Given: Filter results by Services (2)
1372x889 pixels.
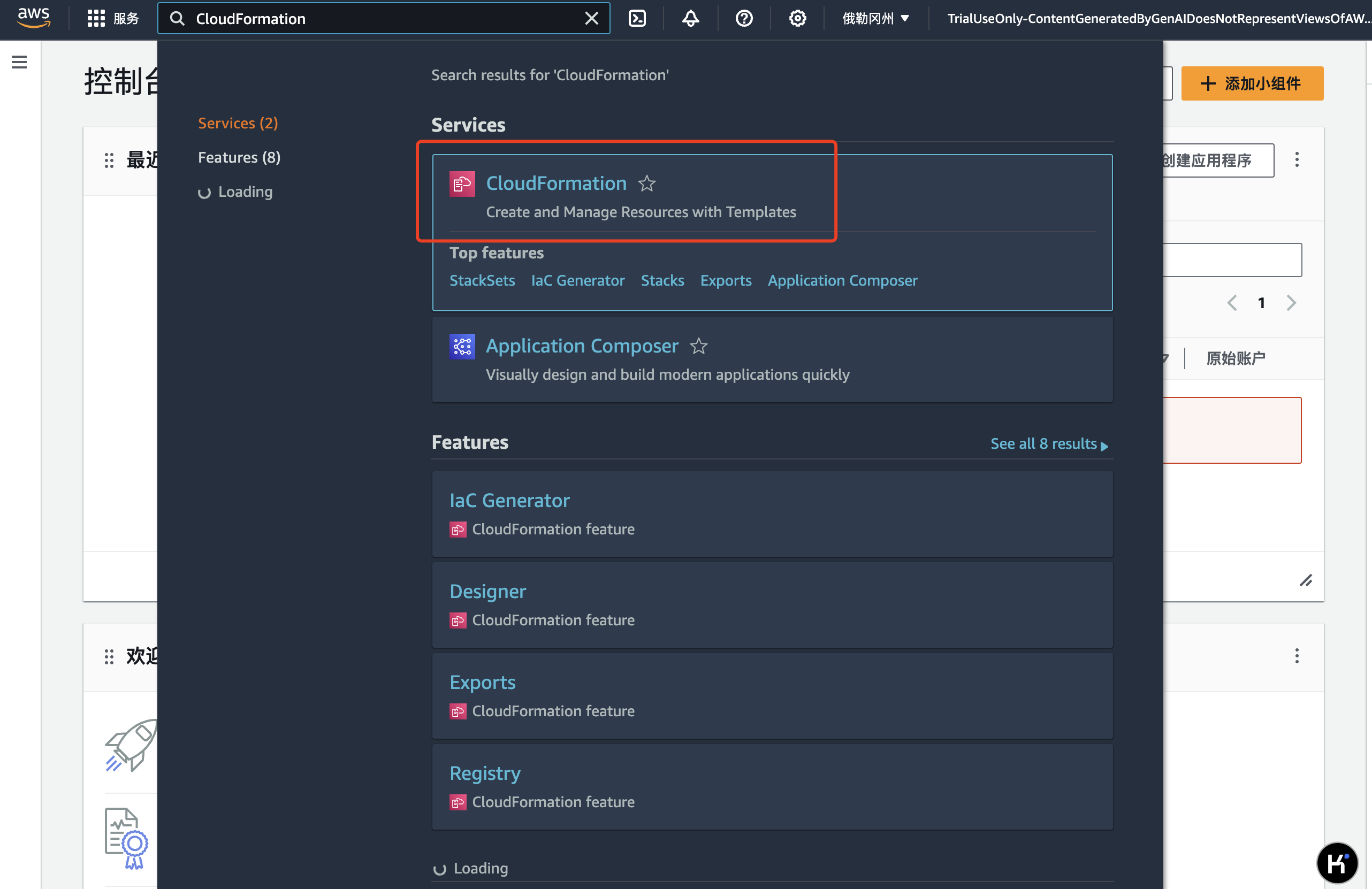Looking at the screenshot, I should [x=238, y=124].
